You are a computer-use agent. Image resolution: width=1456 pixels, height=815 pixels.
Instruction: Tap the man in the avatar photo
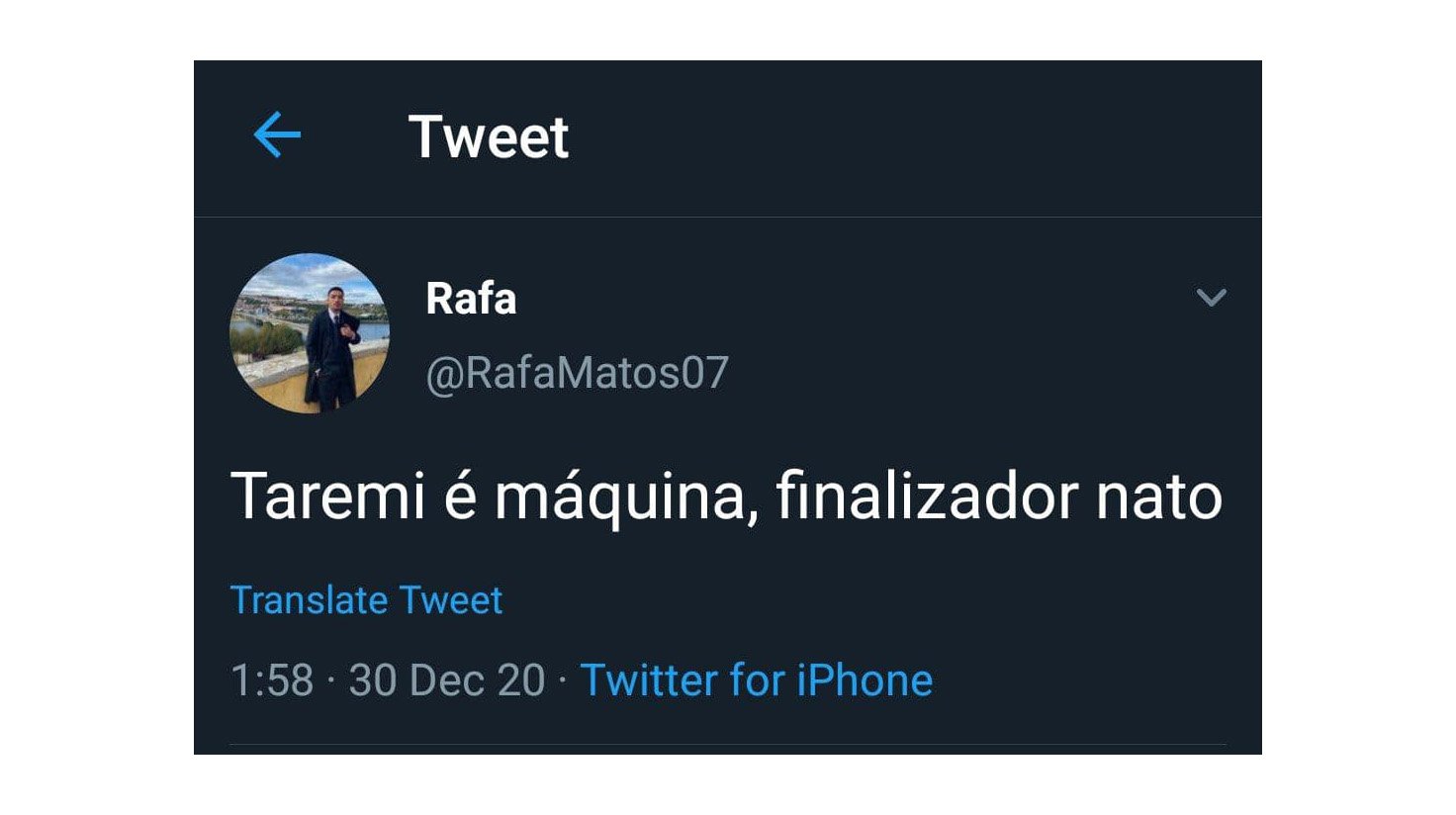coord(331,346)
